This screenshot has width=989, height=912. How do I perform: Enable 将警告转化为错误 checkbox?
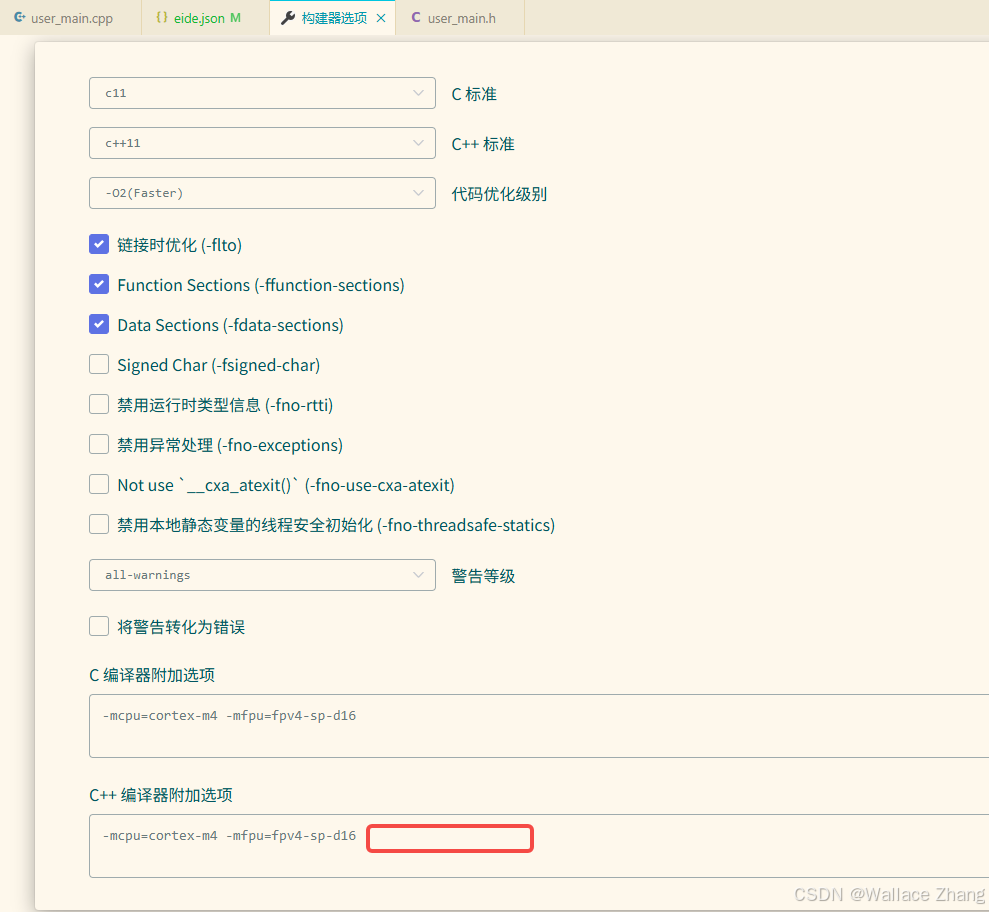point(99,626)
